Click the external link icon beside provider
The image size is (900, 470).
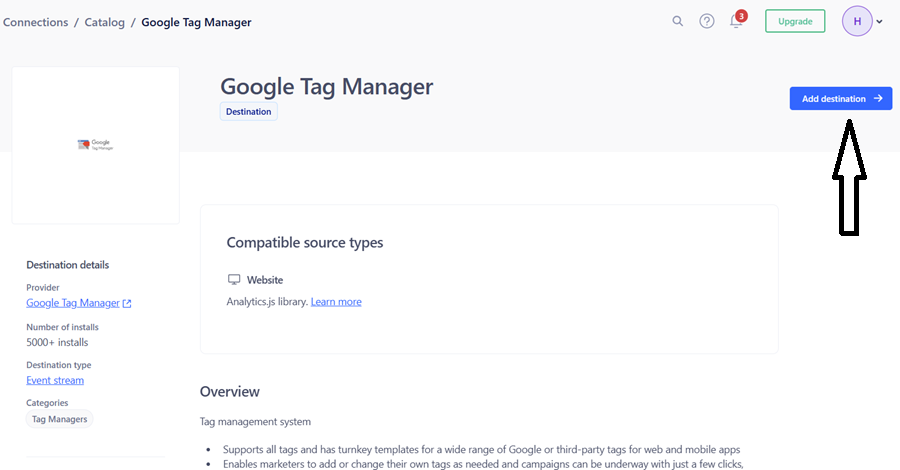(127, 304)
